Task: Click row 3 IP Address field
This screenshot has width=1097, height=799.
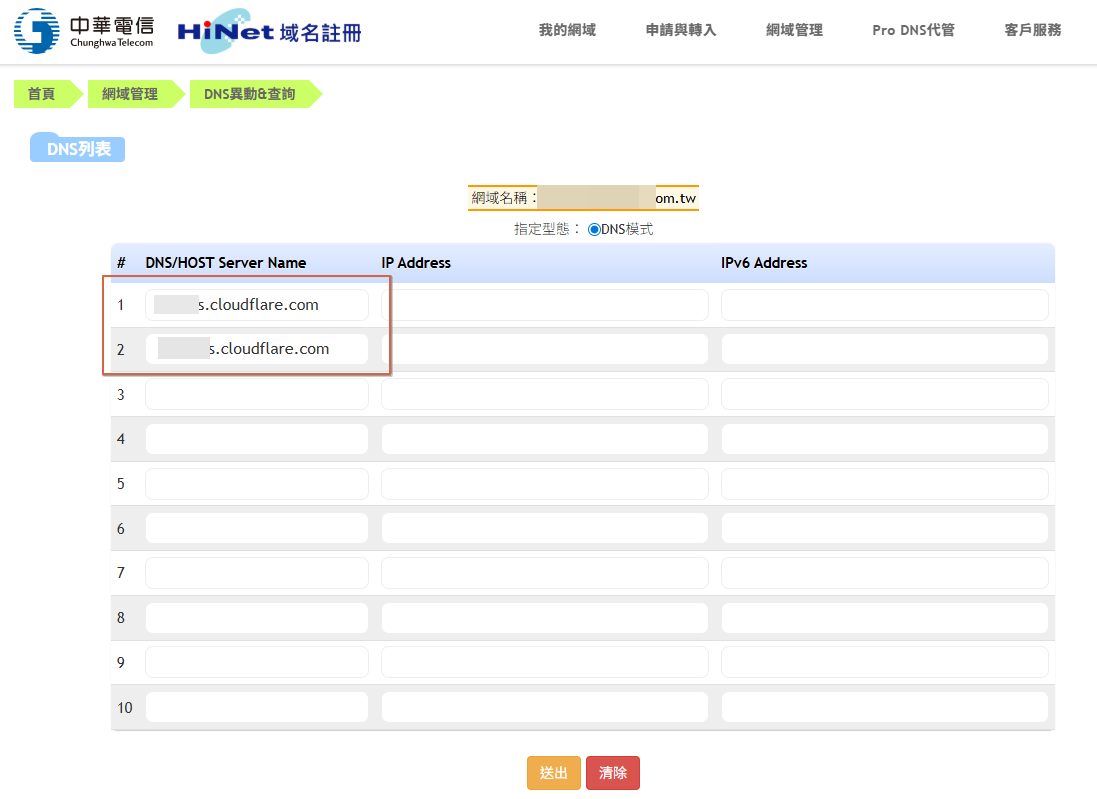Action: (544, 394)
